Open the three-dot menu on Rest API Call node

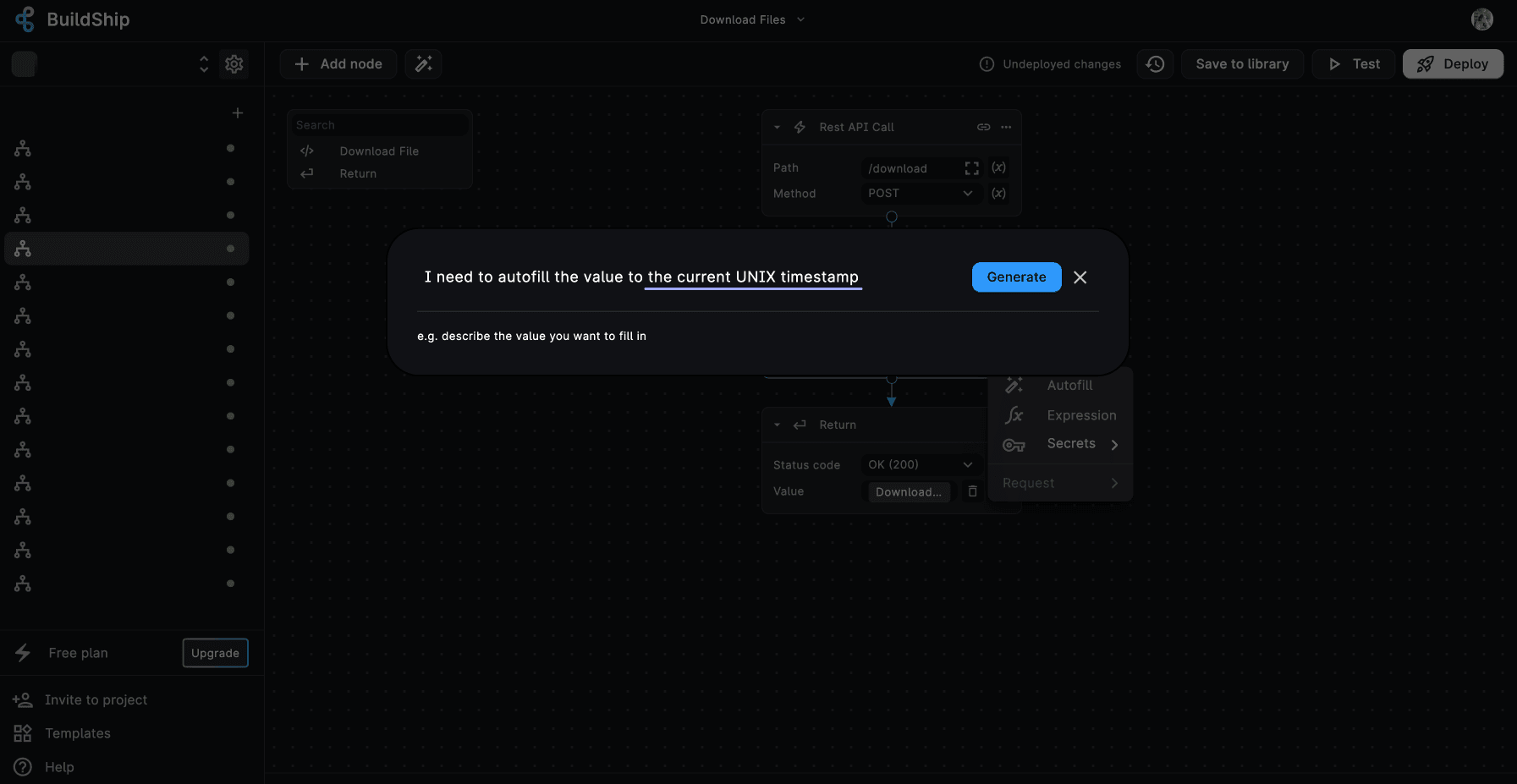click(1005, 126)
